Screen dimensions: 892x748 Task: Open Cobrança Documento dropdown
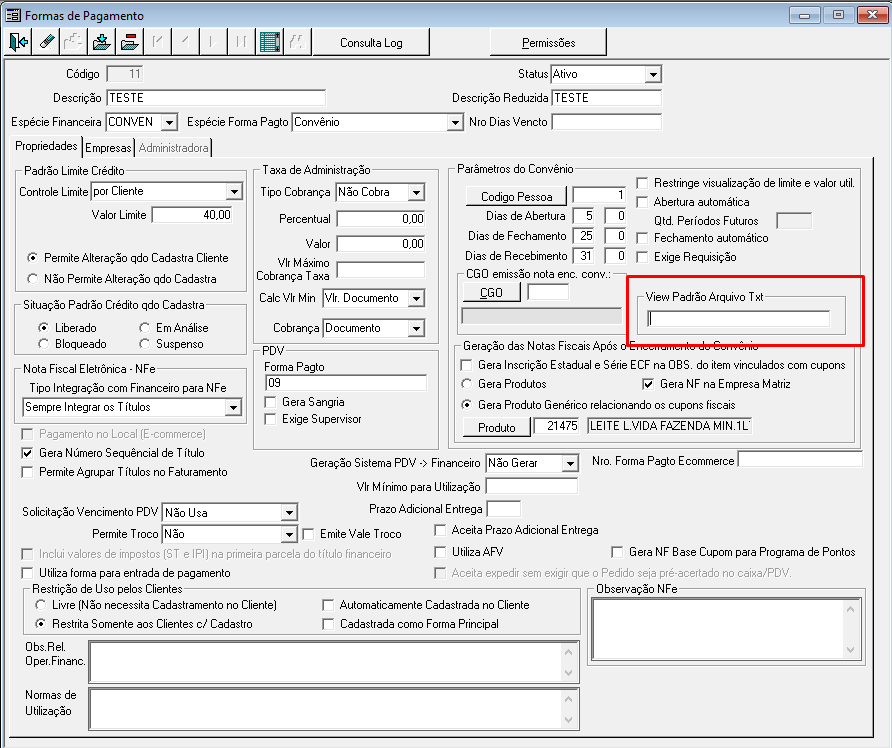click(x=416, y=329)
